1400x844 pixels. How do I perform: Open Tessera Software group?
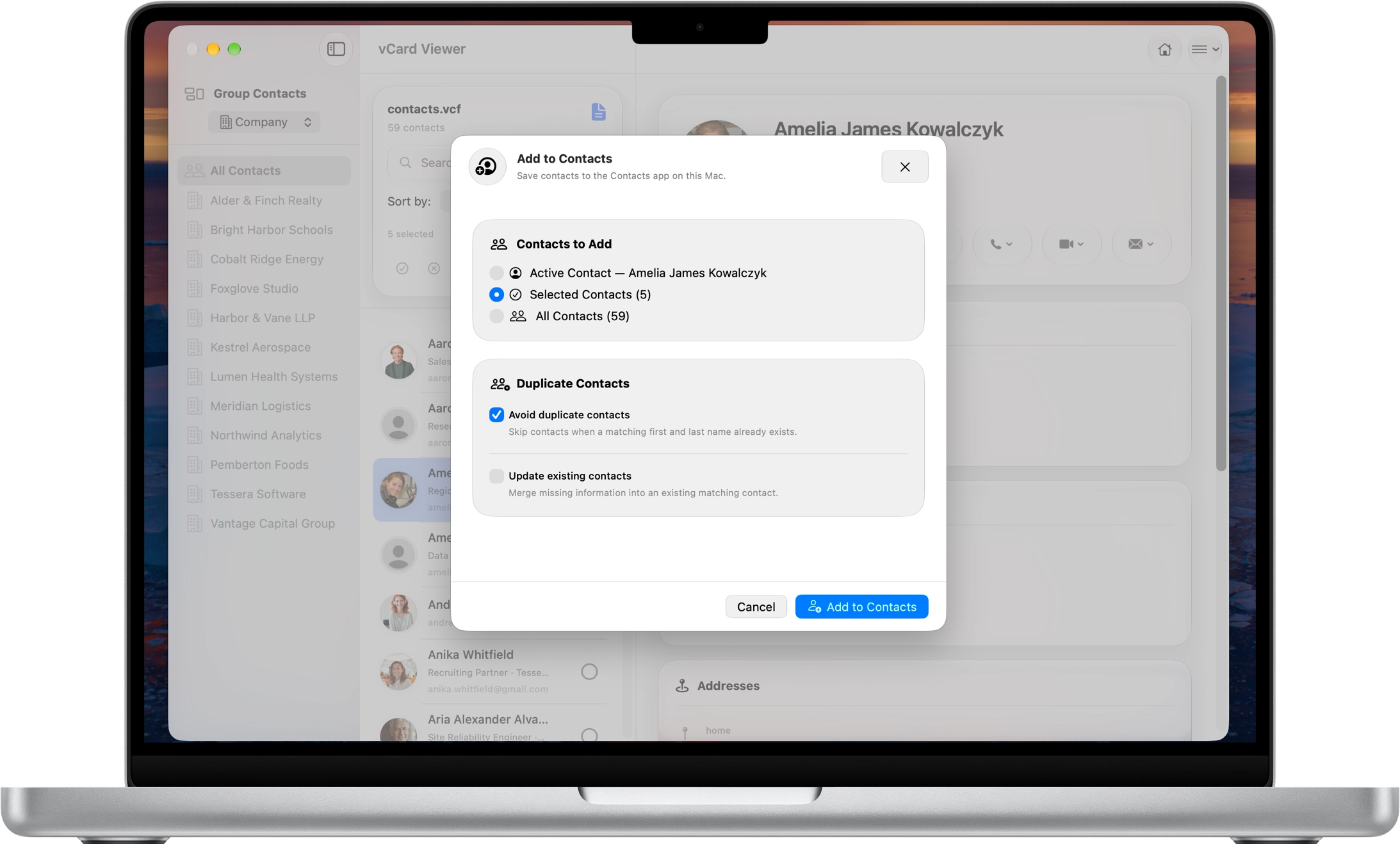click(x=264, y=494)
